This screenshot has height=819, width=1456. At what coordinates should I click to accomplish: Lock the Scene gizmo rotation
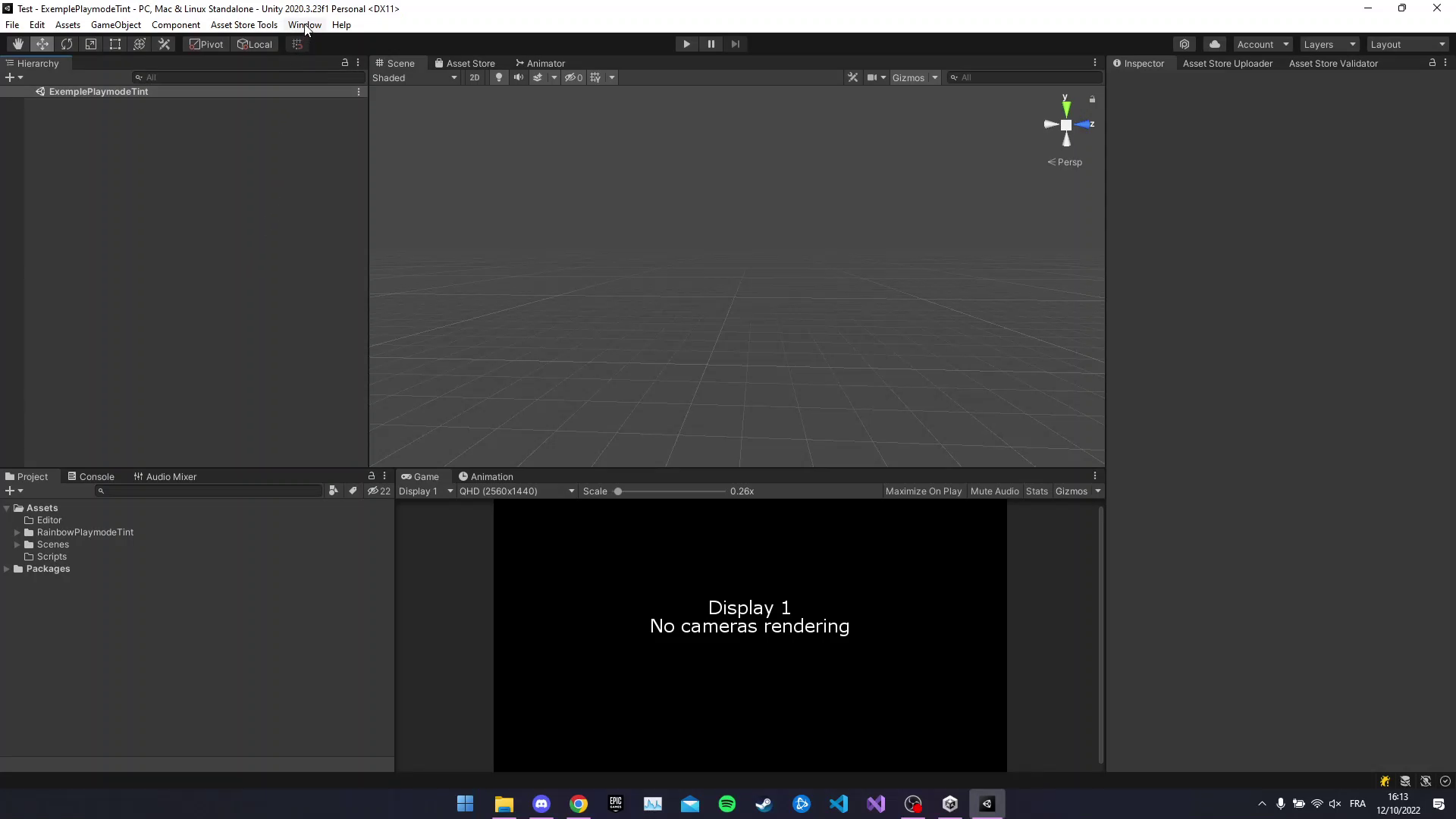click(x=1092, y=99)
